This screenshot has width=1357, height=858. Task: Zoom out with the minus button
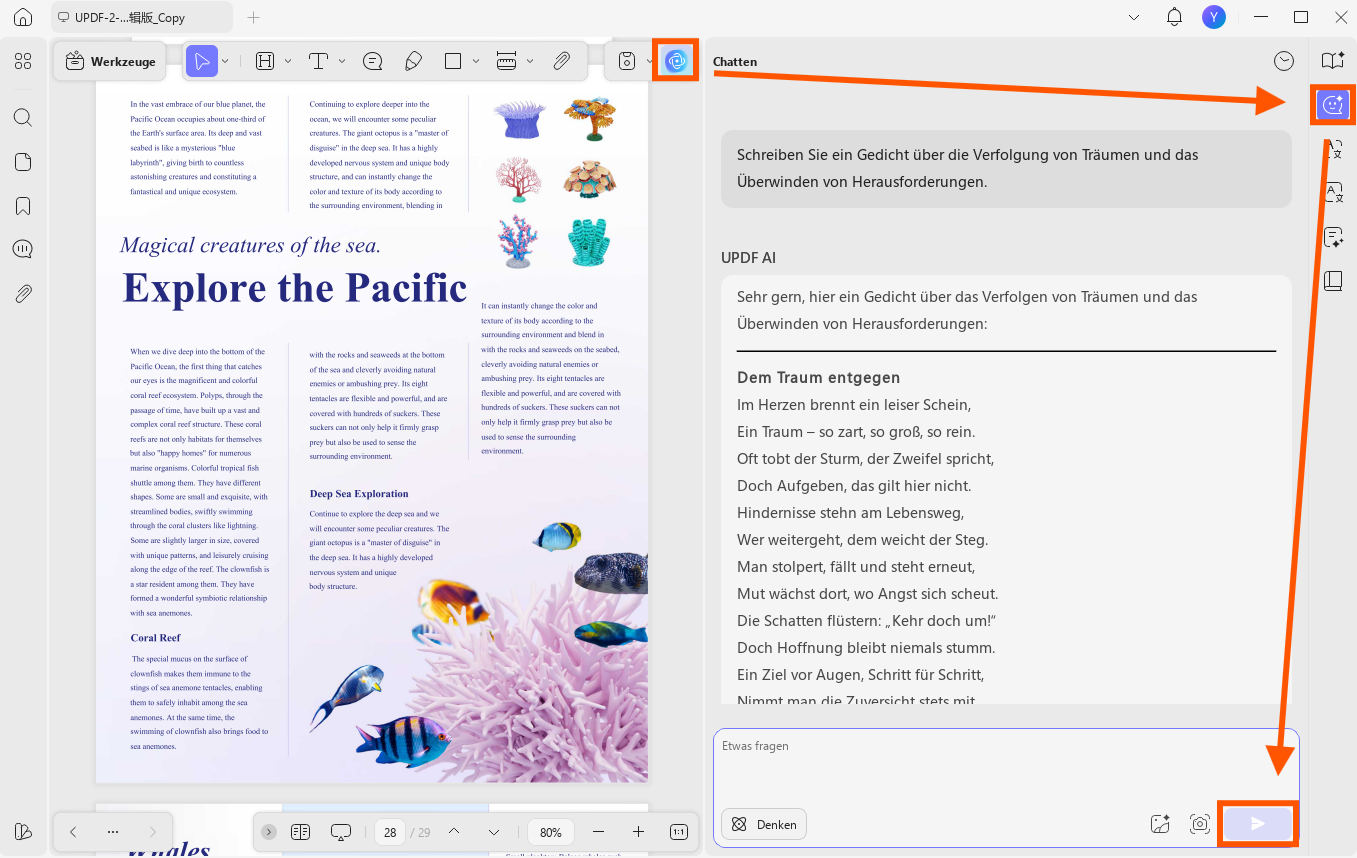click(x=598, y=832)
